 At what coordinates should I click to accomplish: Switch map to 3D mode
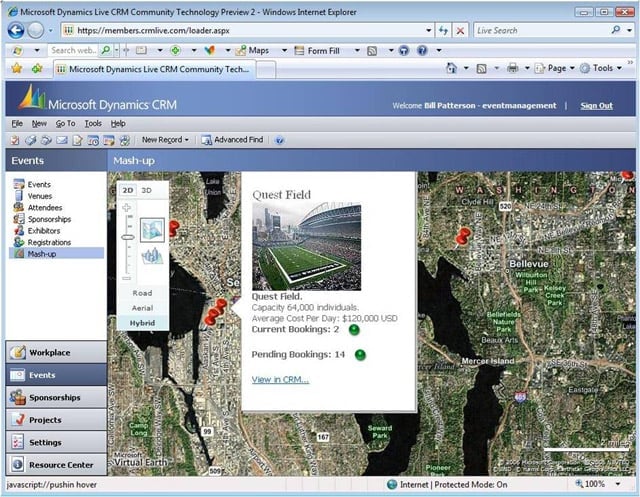146,191
